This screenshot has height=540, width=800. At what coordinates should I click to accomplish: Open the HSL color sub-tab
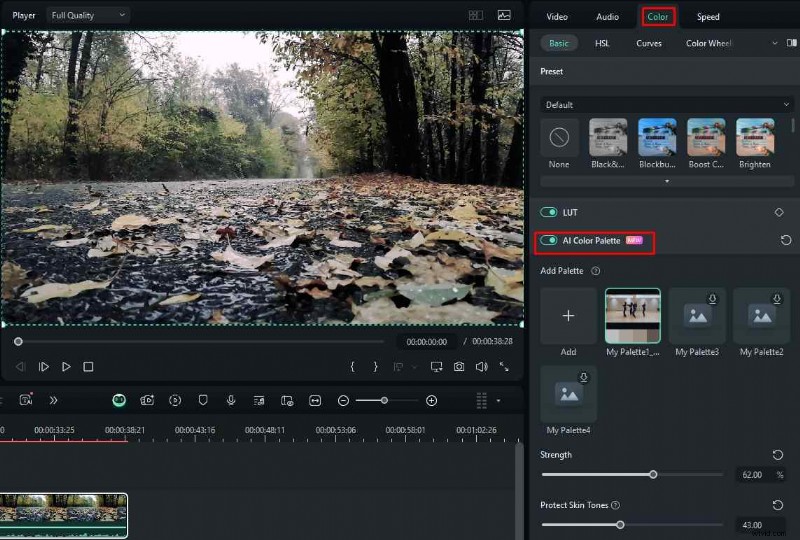[602, 43]
